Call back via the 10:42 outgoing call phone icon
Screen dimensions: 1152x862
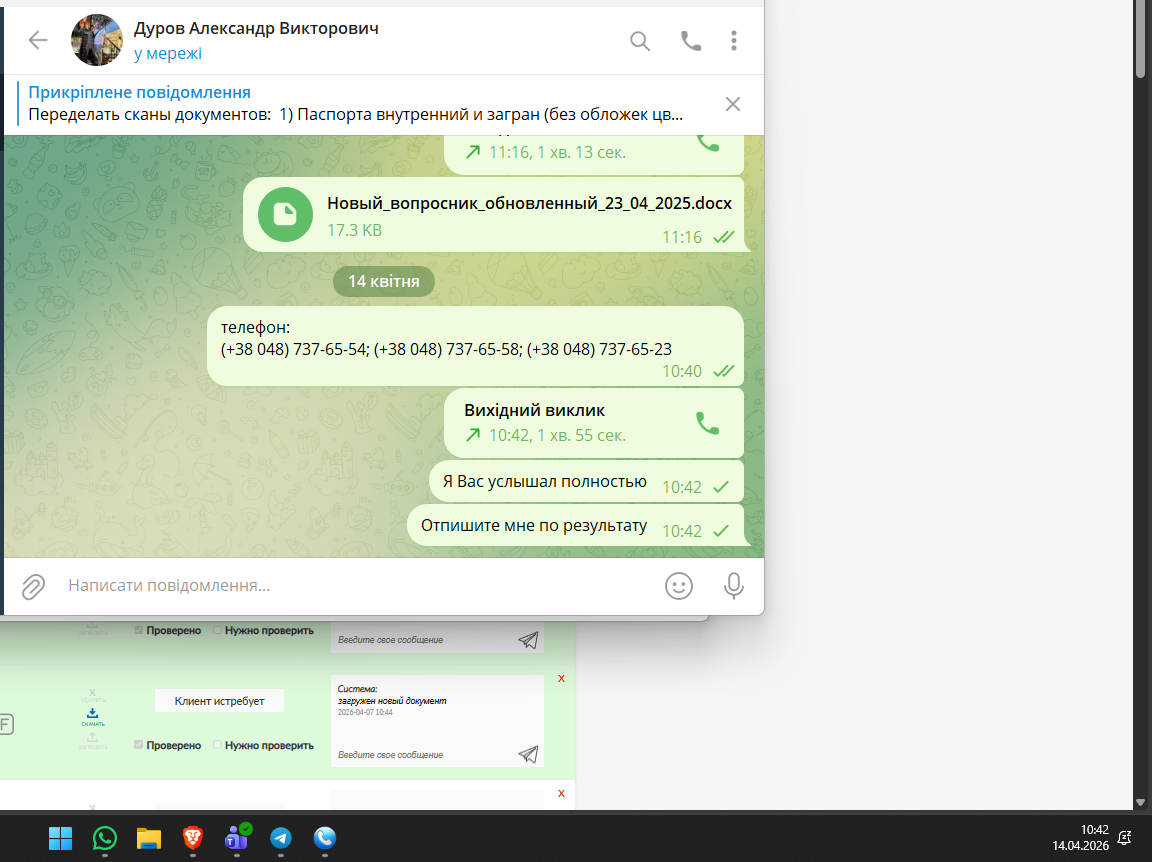tap(708, 423)
